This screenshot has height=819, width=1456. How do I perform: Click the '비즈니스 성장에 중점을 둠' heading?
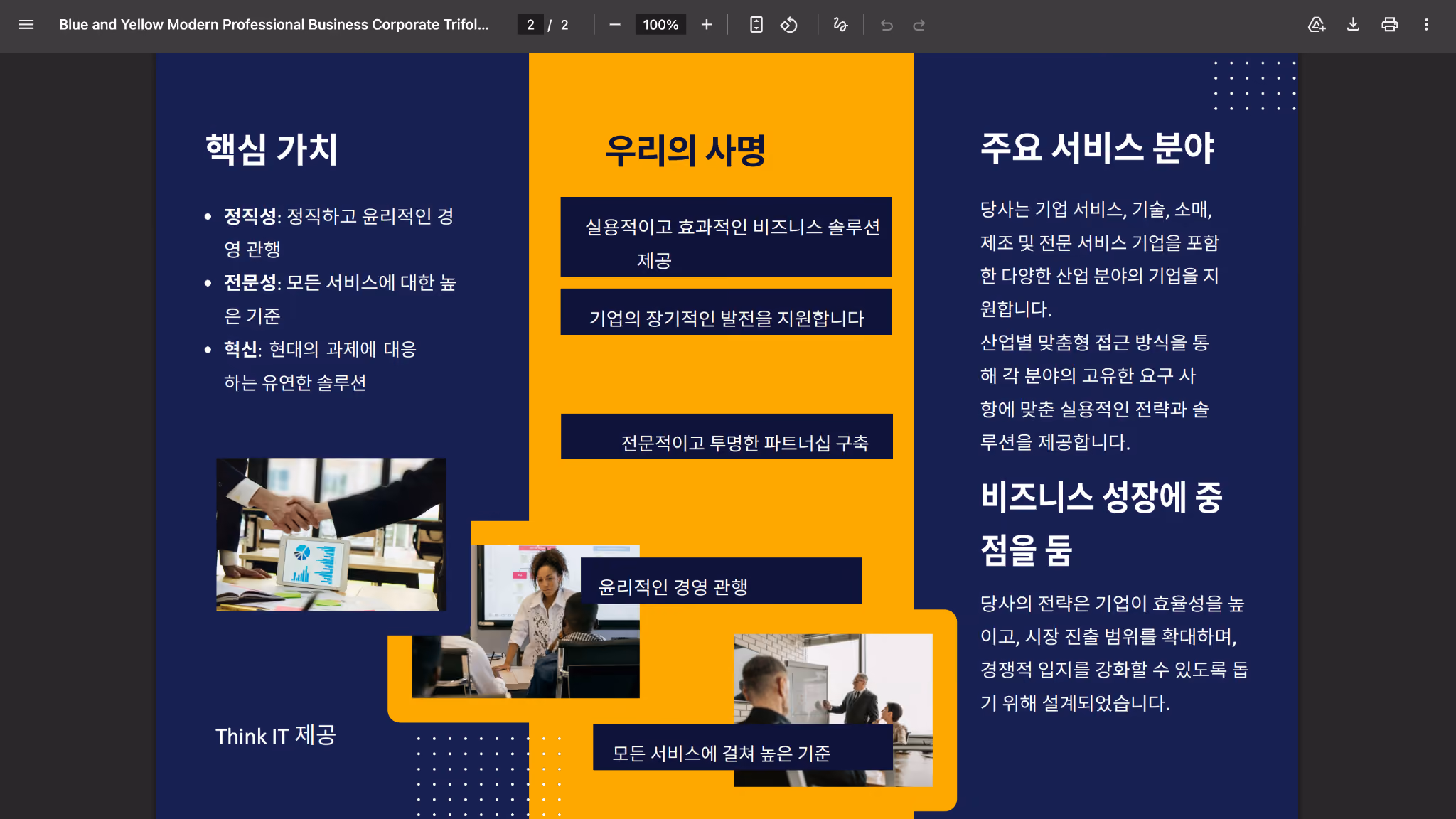point(1101,524)
